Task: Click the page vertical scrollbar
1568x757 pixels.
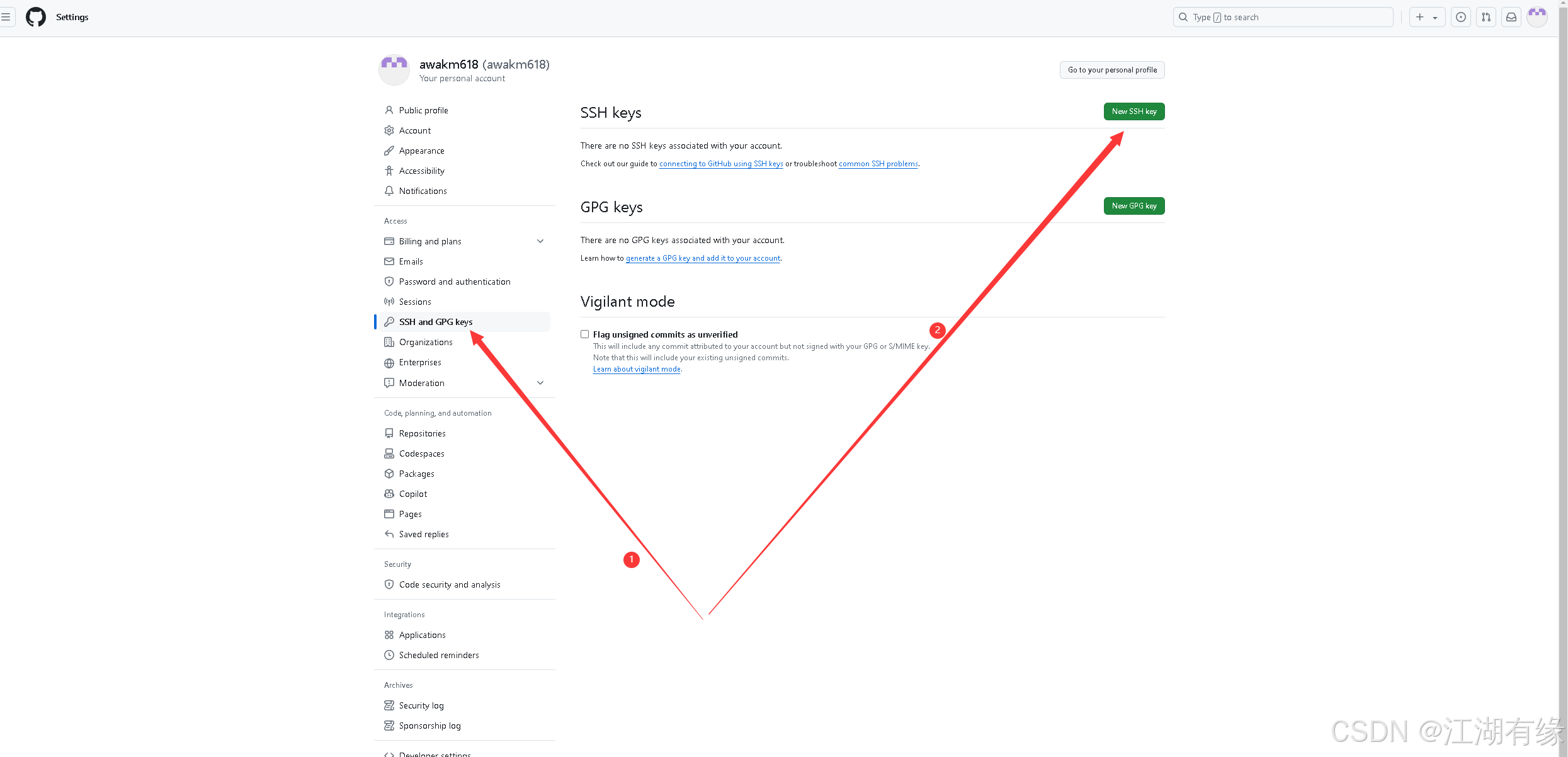Action: coord(1563,378)
